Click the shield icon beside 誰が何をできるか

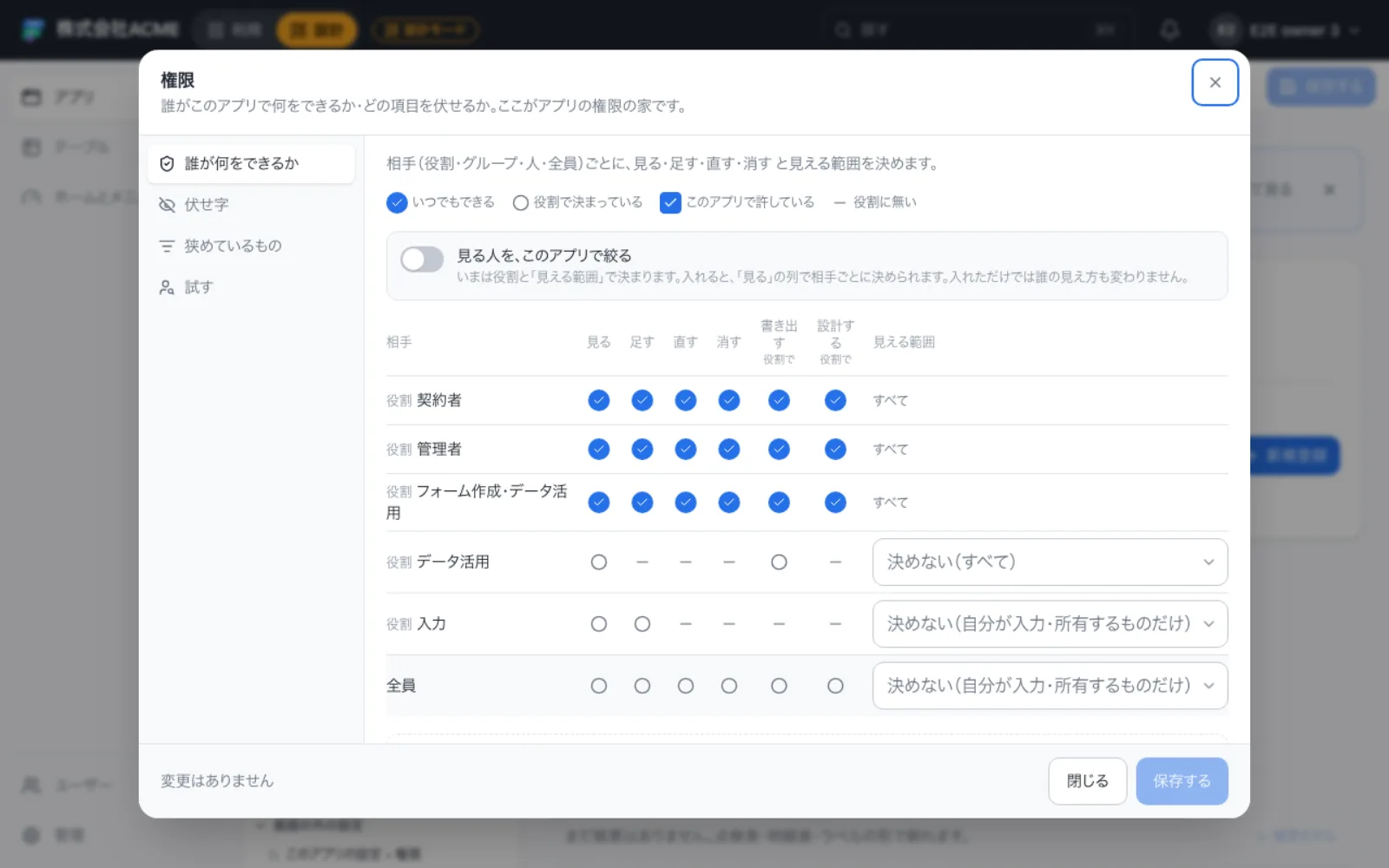[167, 163]
